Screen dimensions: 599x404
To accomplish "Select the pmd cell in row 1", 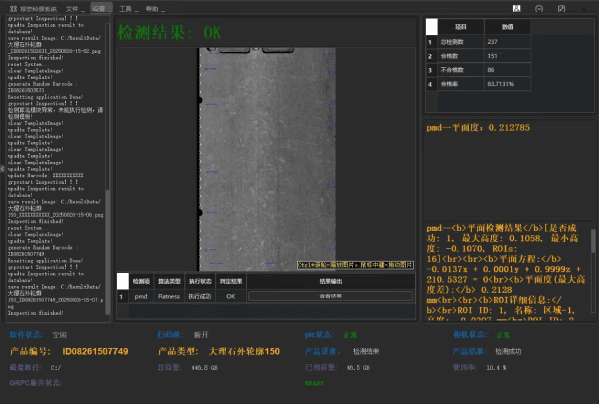I will click(x=141, y=296).
